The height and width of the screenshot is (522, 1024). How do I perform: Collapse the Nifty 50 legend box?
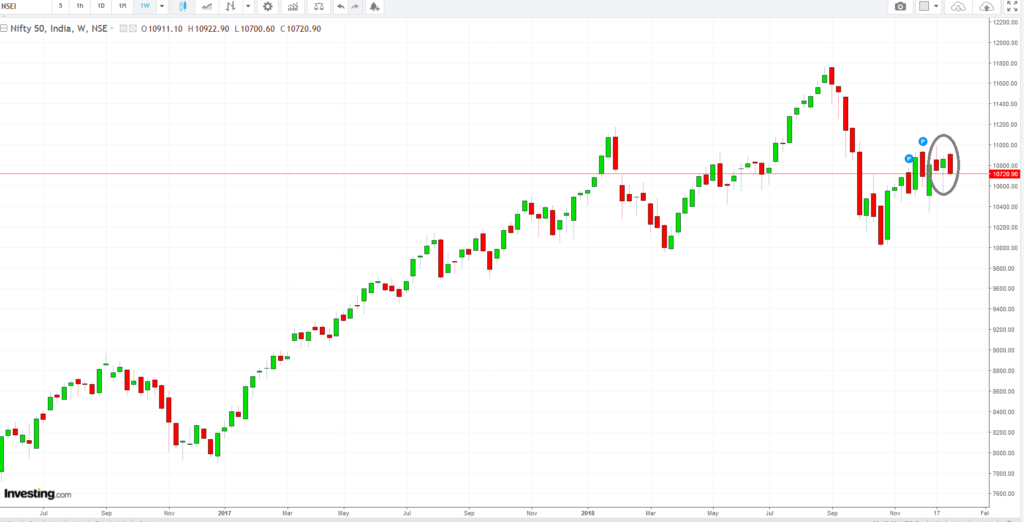click(3, 29)
